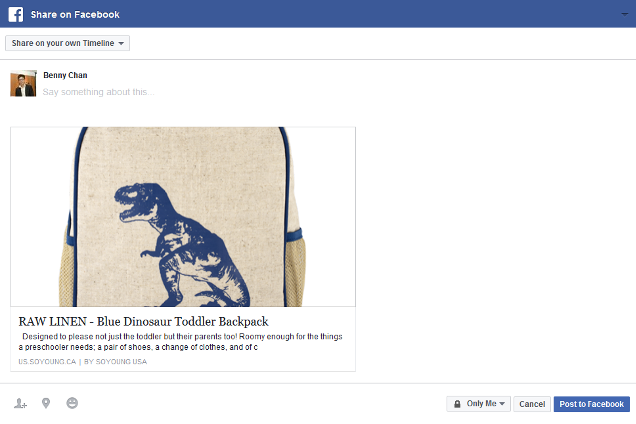This screenshot has width=636, height=424.
Task: Open the Only Me privacy dropdown
Action: point(478,404)
